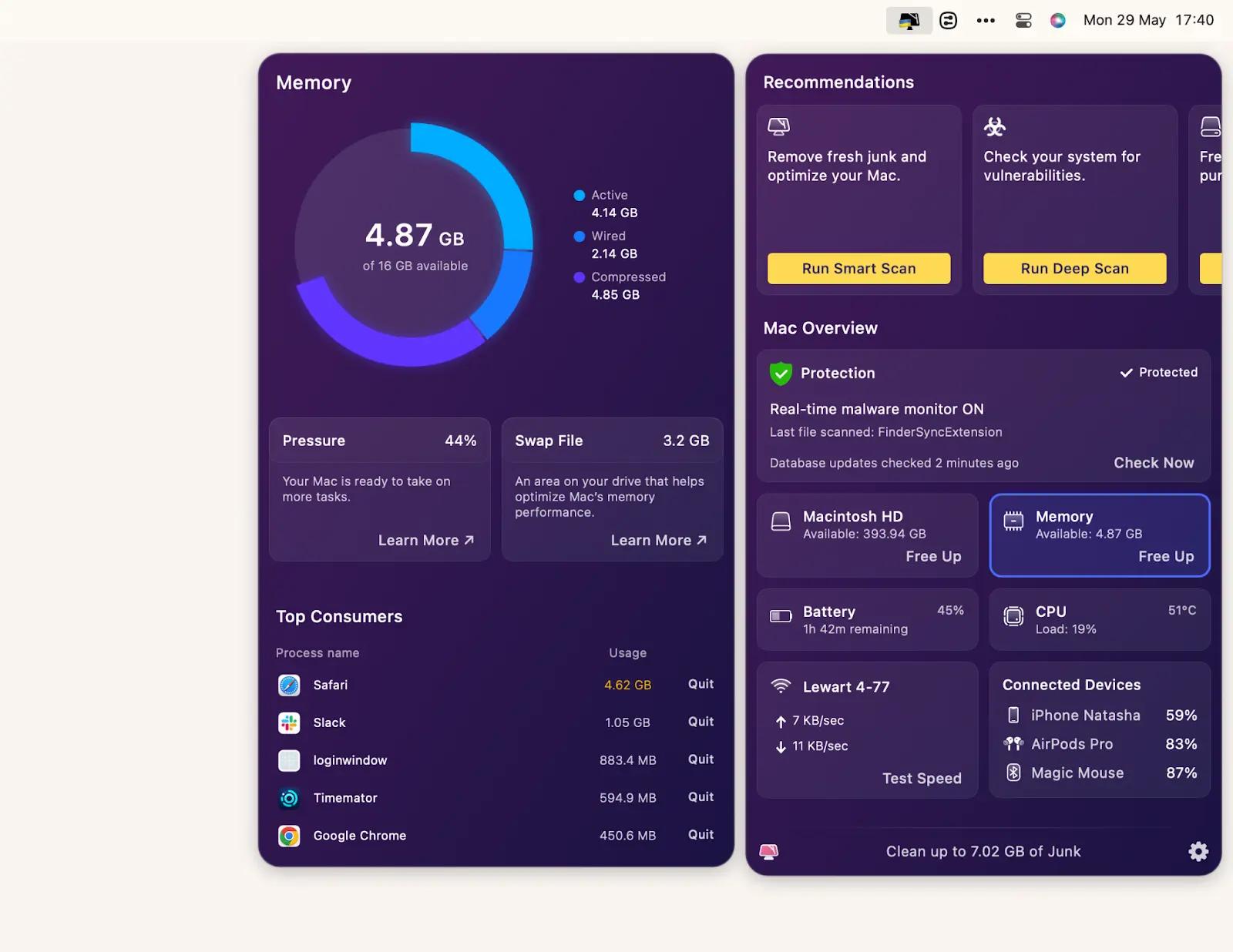Click the Mon 29 May clock in menu bar

1147,20
